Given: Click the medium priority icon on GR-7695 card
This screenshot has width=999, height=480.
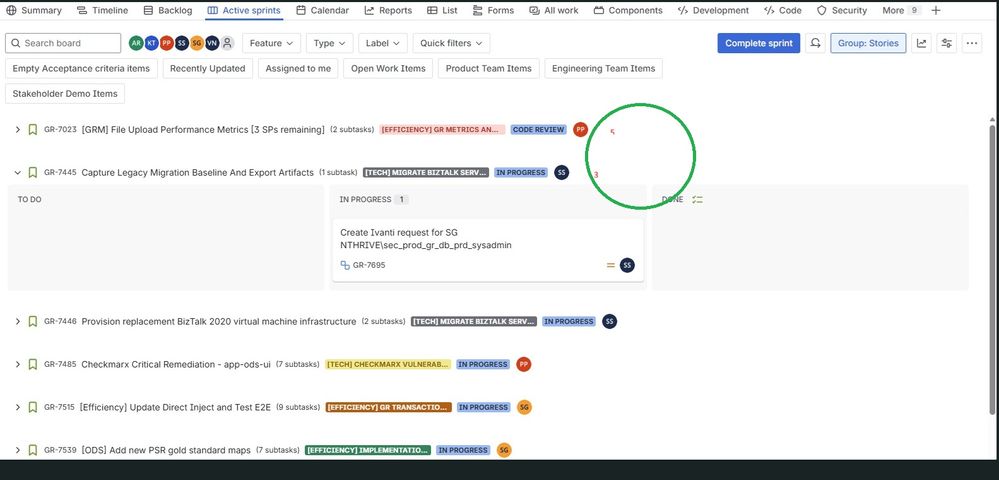Looking at the screenshot, I should [610, 265].
